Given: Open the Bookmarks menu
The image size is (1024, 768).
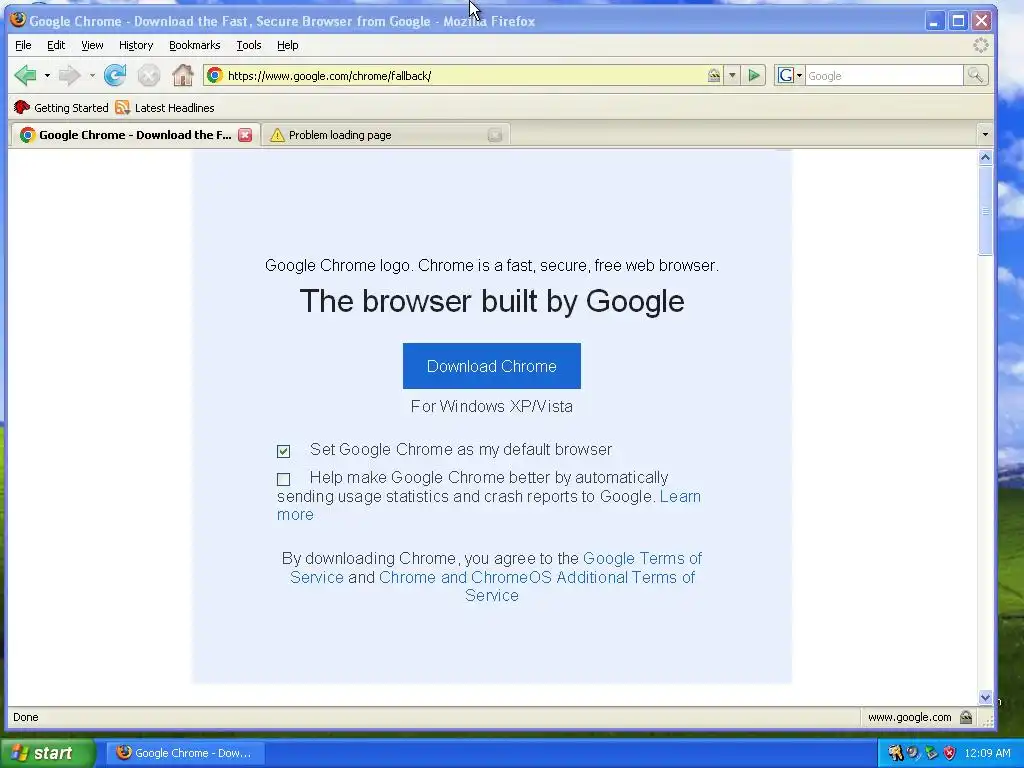Looking at the screenshot, I should pyautogui.click(x=195, y=45).
